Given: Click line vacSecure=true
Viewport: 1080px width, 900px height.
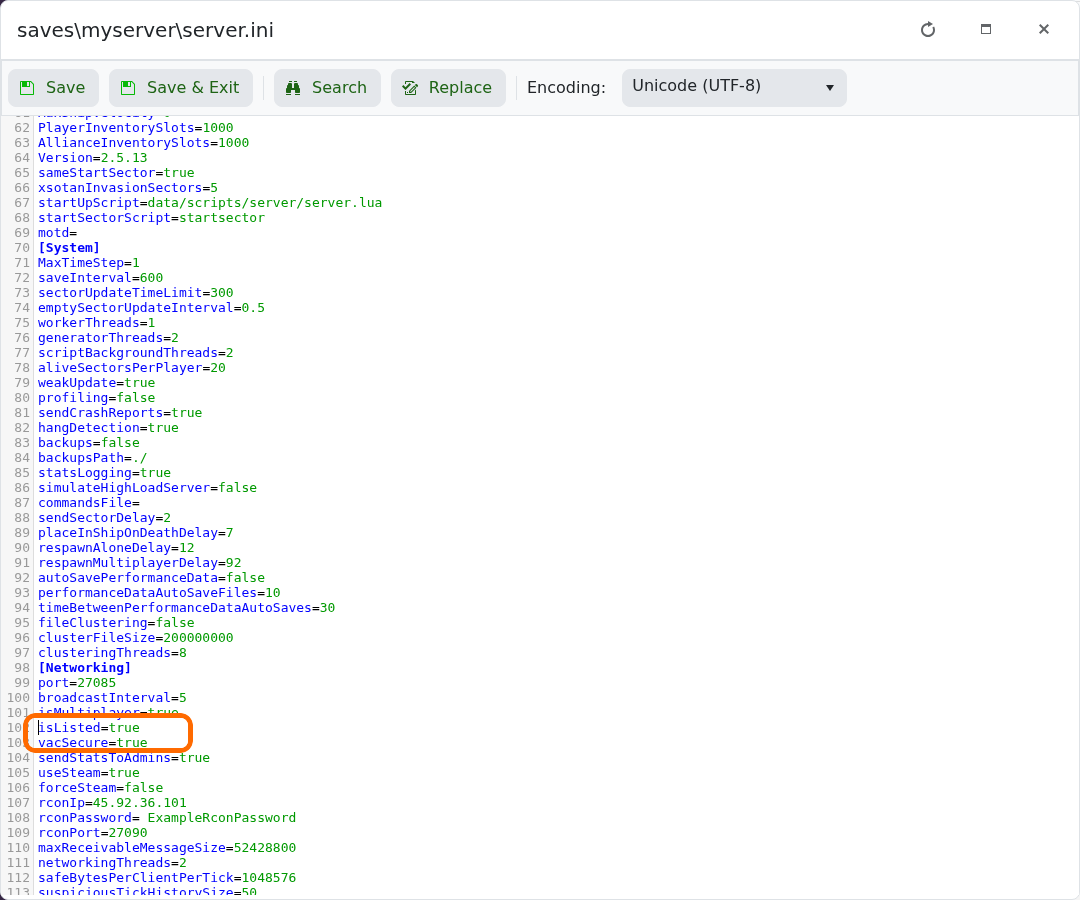Looking at the screenshot, I should click(x=92, y=743).
